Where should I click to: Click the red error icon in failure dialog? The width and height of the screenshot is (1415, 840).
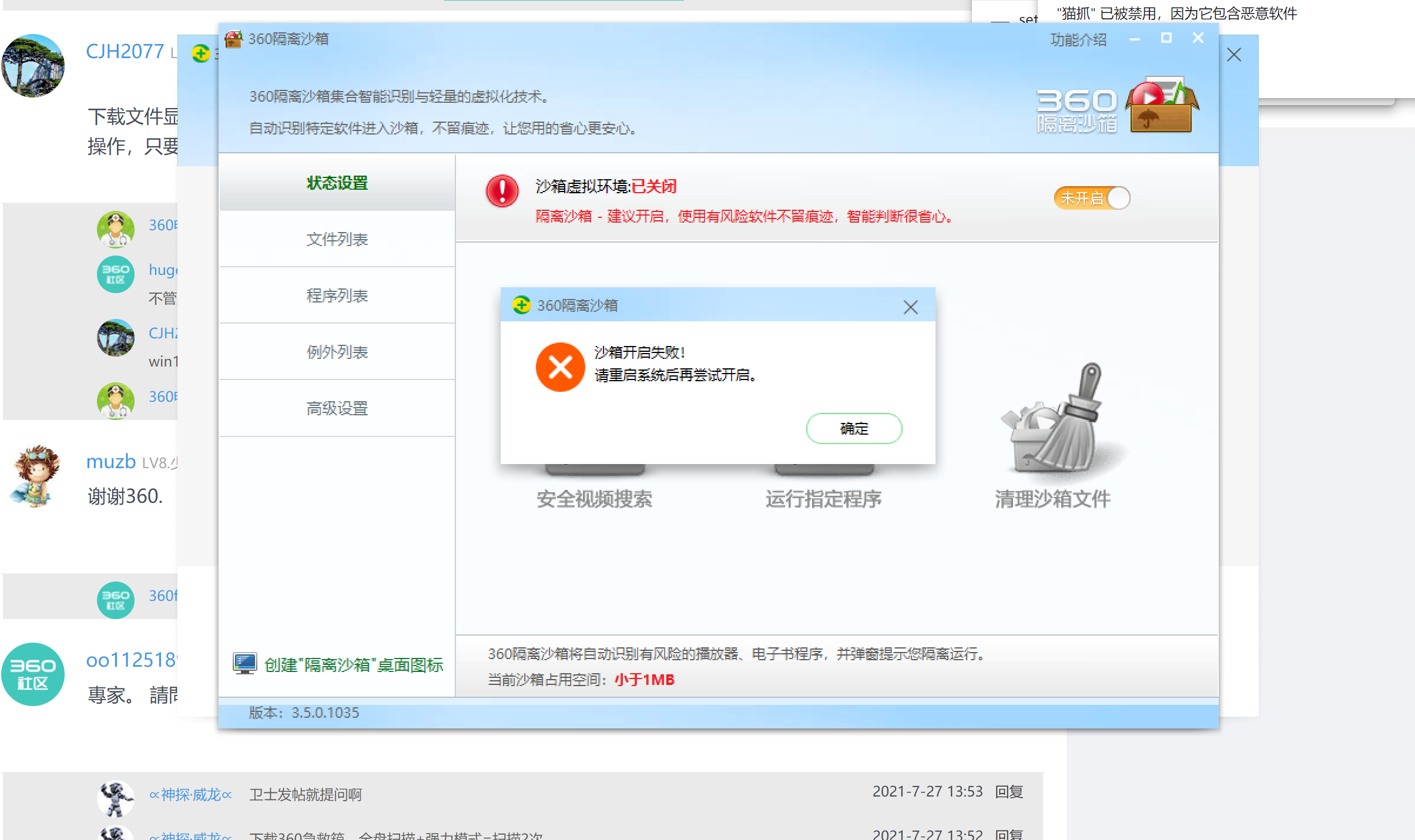559,367
